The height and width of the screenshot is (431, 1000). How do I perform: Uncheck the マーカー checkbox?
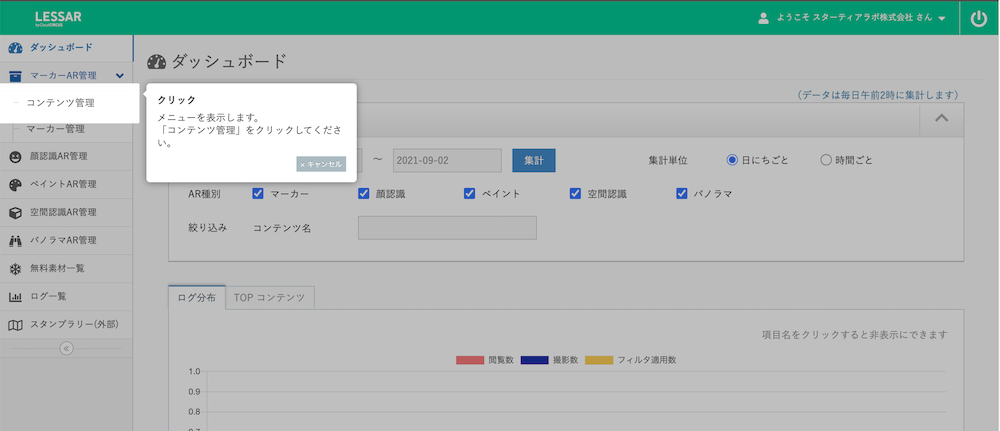click(258, 194)
